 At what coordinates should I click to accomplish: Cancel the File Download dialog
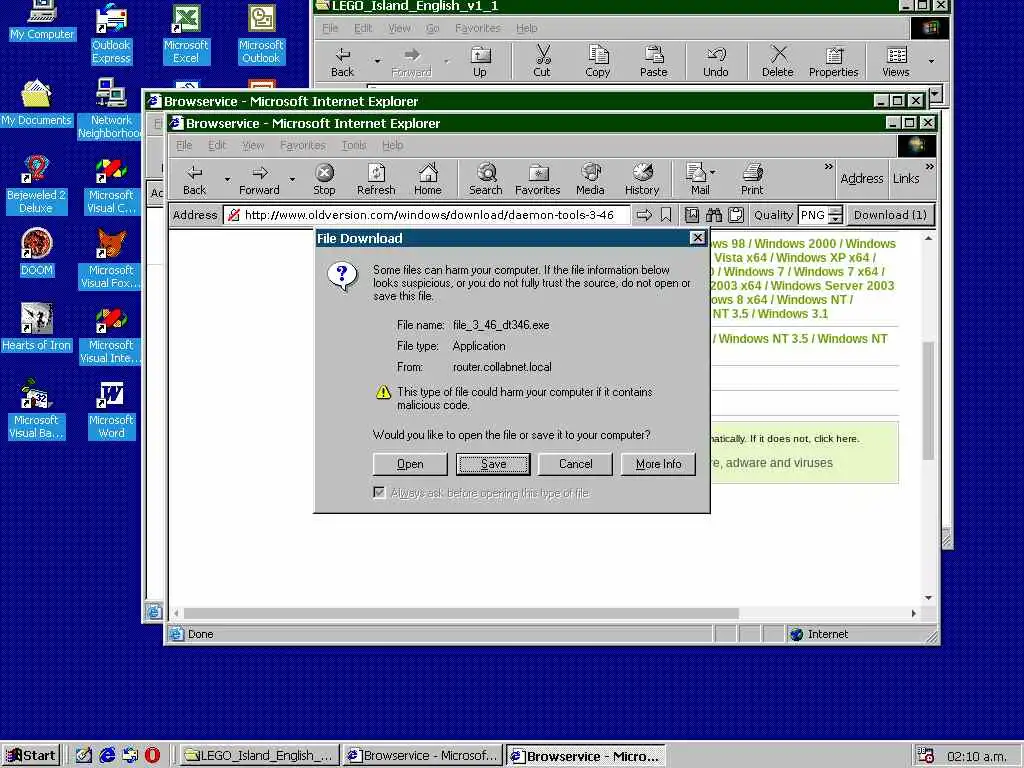pyautogui.click(x=575, y=464)
